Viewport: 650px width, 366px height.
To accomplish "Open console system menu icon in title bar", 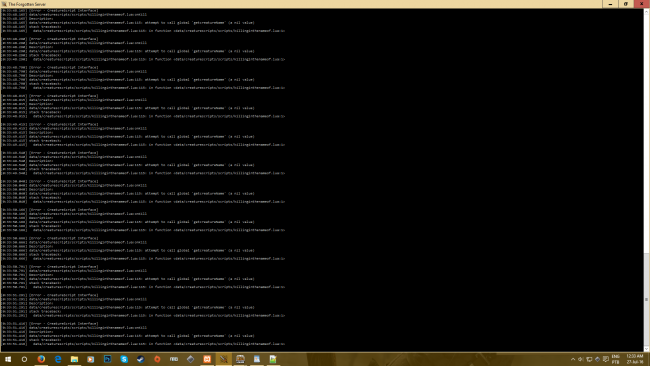I will point(4,4).
